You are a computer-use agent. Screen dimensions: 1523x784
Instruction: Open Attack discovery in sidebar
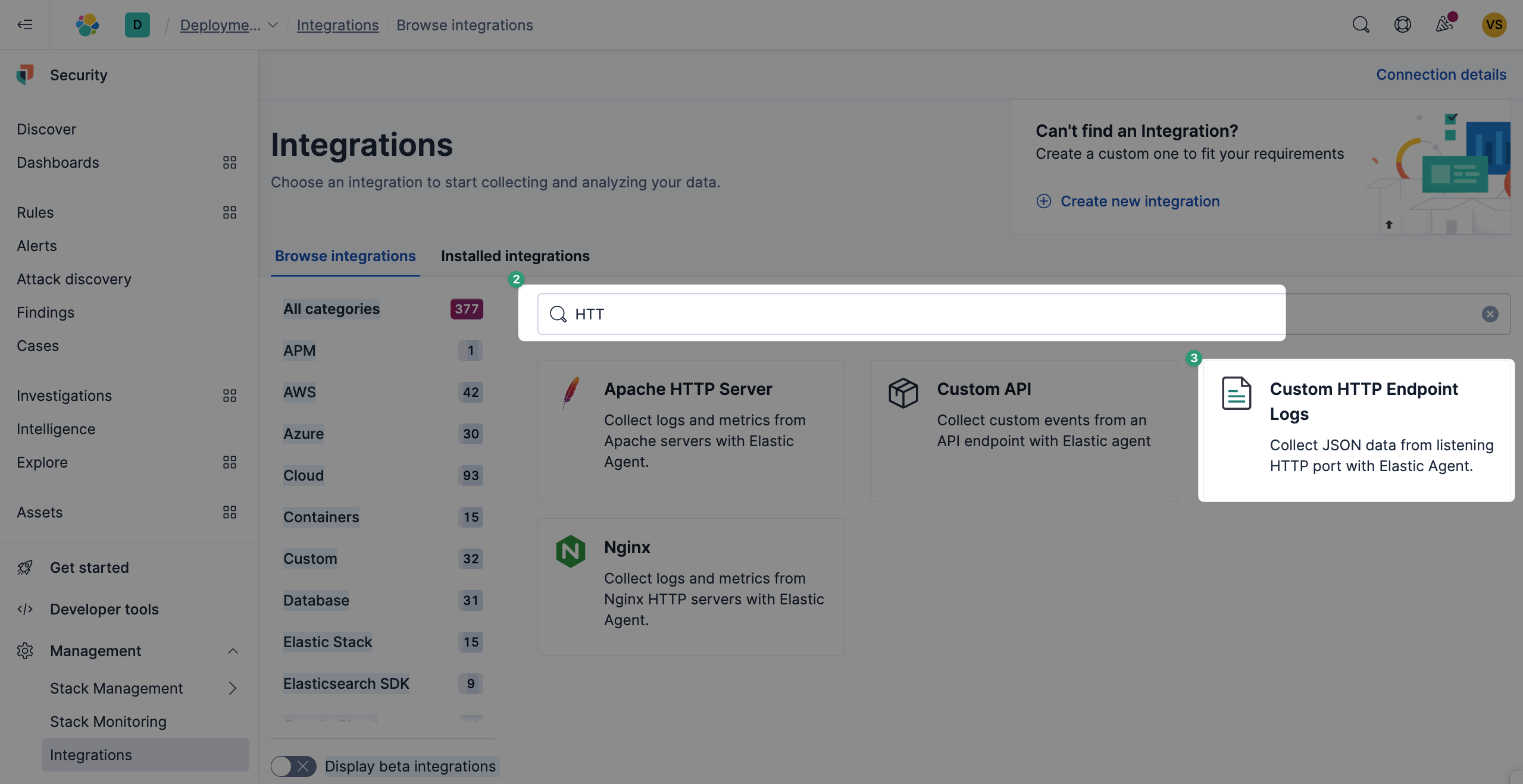point(74,279)
